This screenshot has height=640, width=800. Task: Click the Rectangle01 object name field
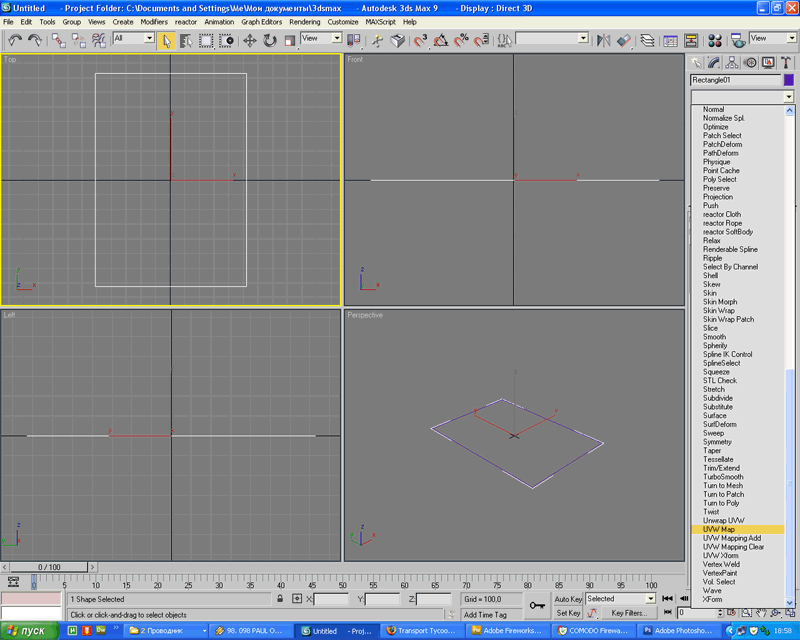736,80
